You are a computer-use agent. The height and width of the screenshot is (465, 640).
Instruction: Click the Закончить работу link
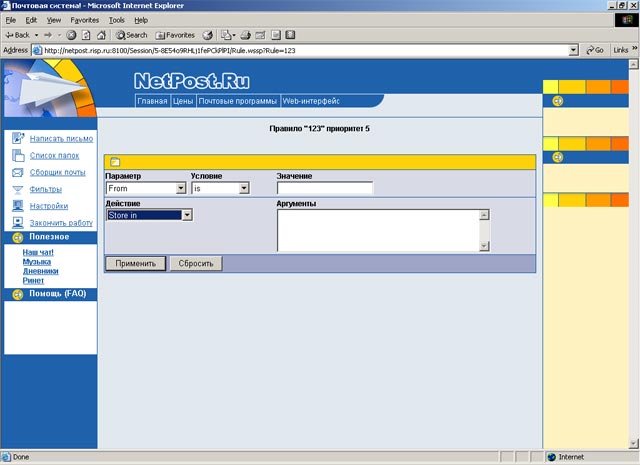61,223
